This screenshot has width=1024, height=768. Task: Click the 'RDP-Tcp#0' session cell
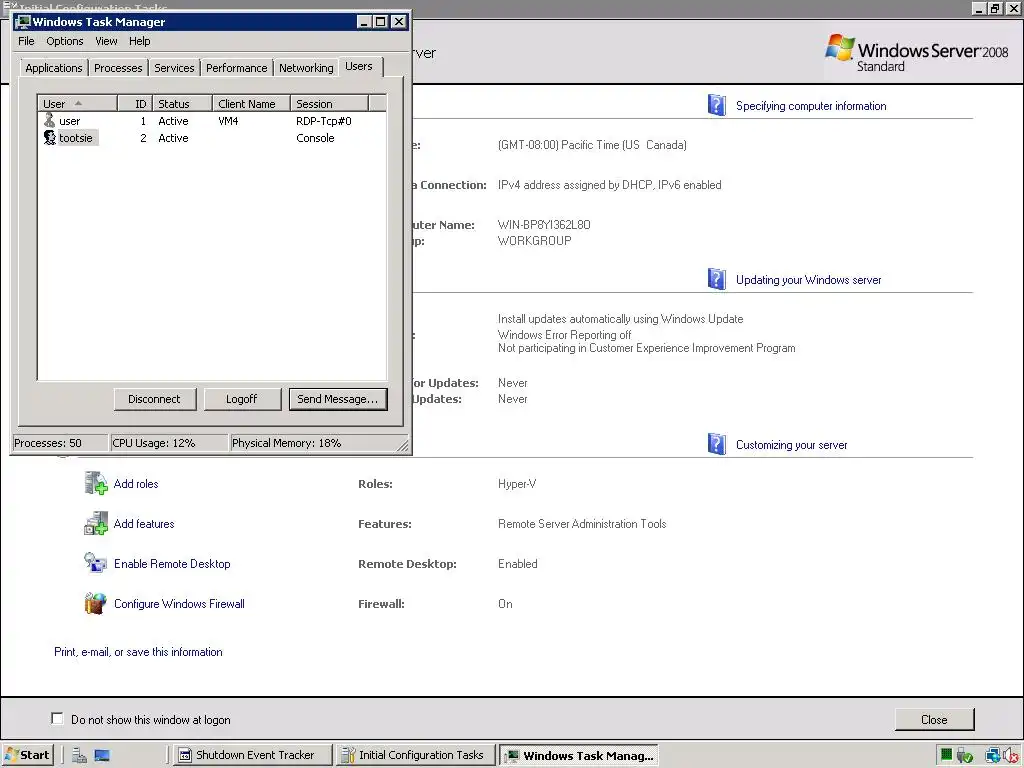coord(324,121)
